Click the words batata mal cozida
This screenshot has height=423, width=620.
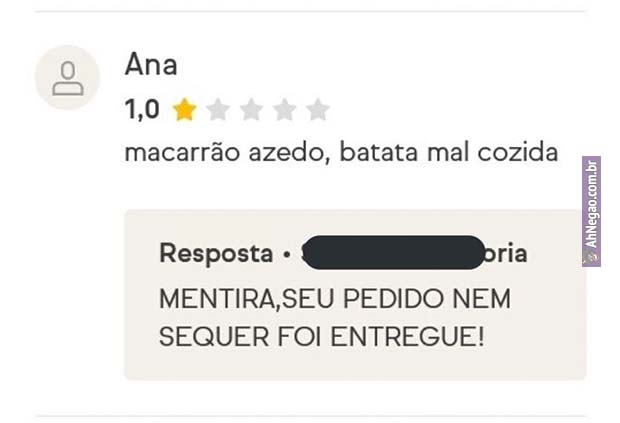(449, 152)
